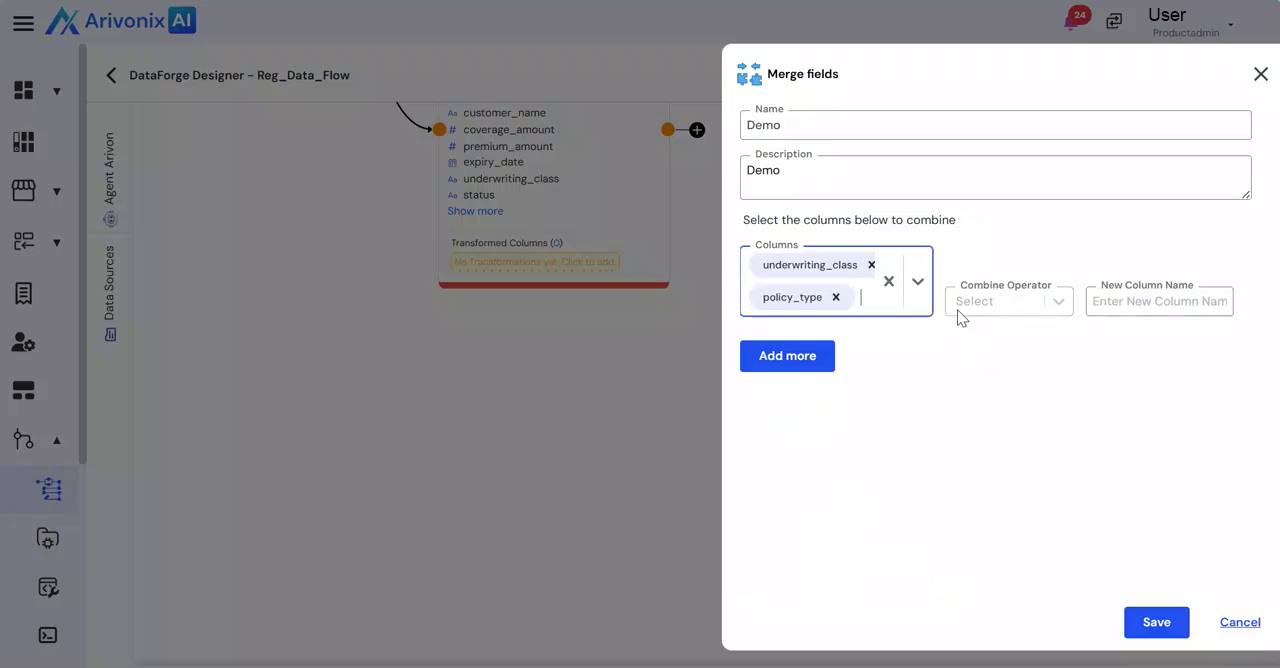Click the Add more button
The height and width of the screenshot is (668, 1280).
[787, 356]
